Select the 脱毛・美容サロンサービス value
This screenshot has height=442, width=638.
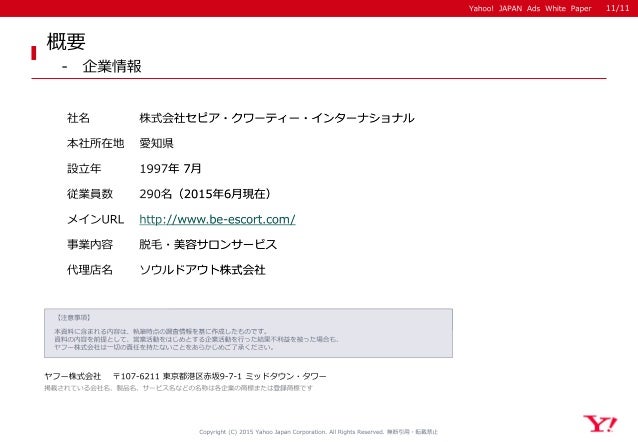pyautogui.click(x=208, y=245)
